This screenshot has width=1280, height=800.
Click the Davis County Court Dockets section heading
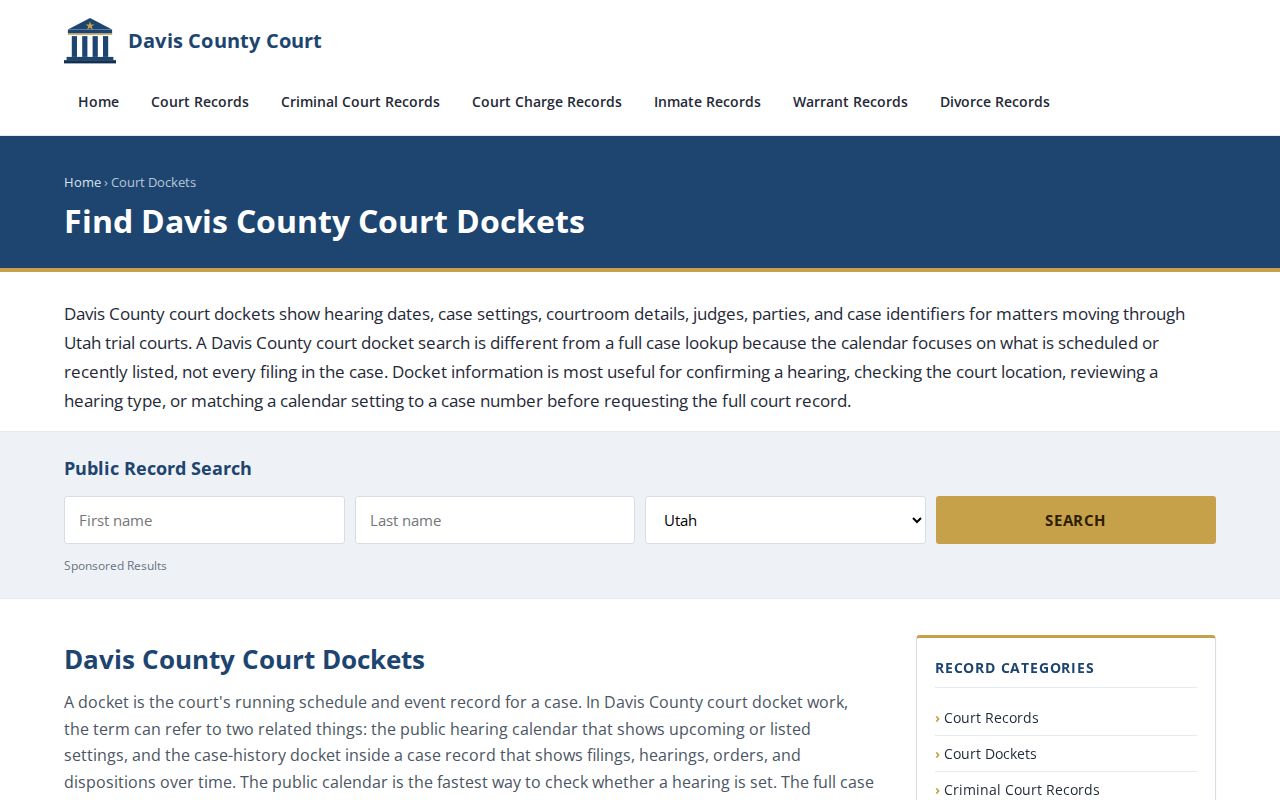click(x=244, y=660)
